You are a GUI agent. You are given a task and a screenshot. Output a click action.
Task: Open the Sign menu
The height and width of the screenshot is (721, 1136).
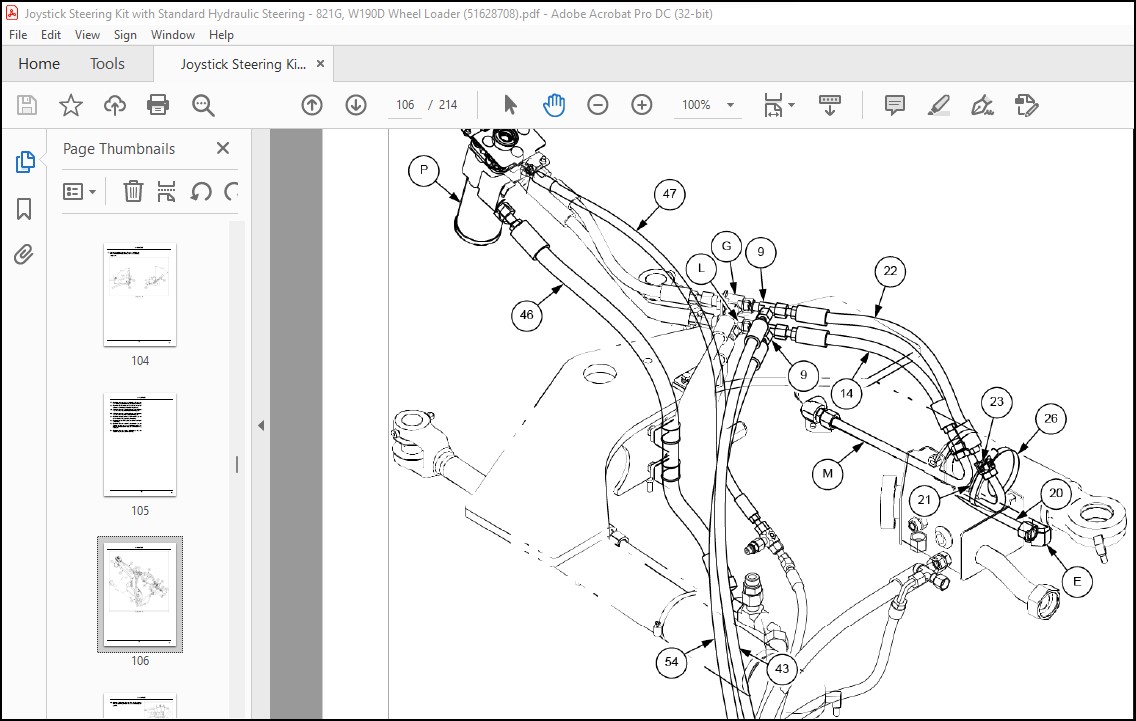(x=125, y=35)
